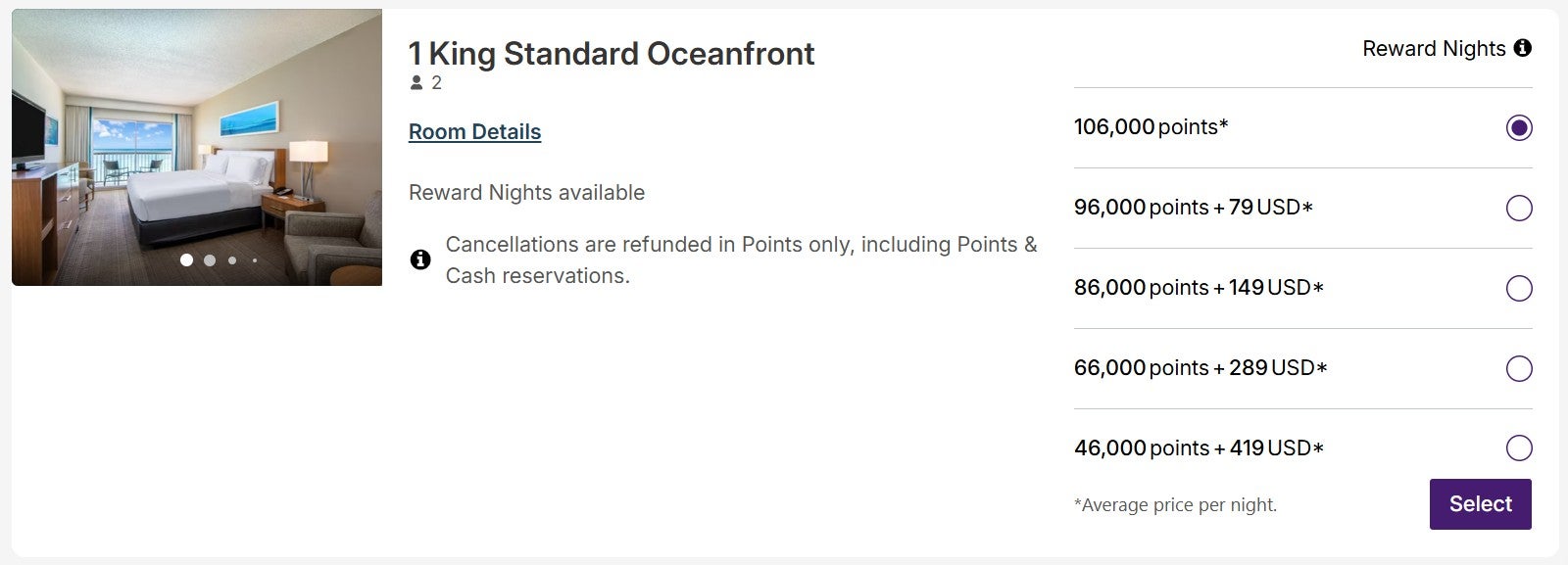Click the Reward Nights available text

click(526, 192)
